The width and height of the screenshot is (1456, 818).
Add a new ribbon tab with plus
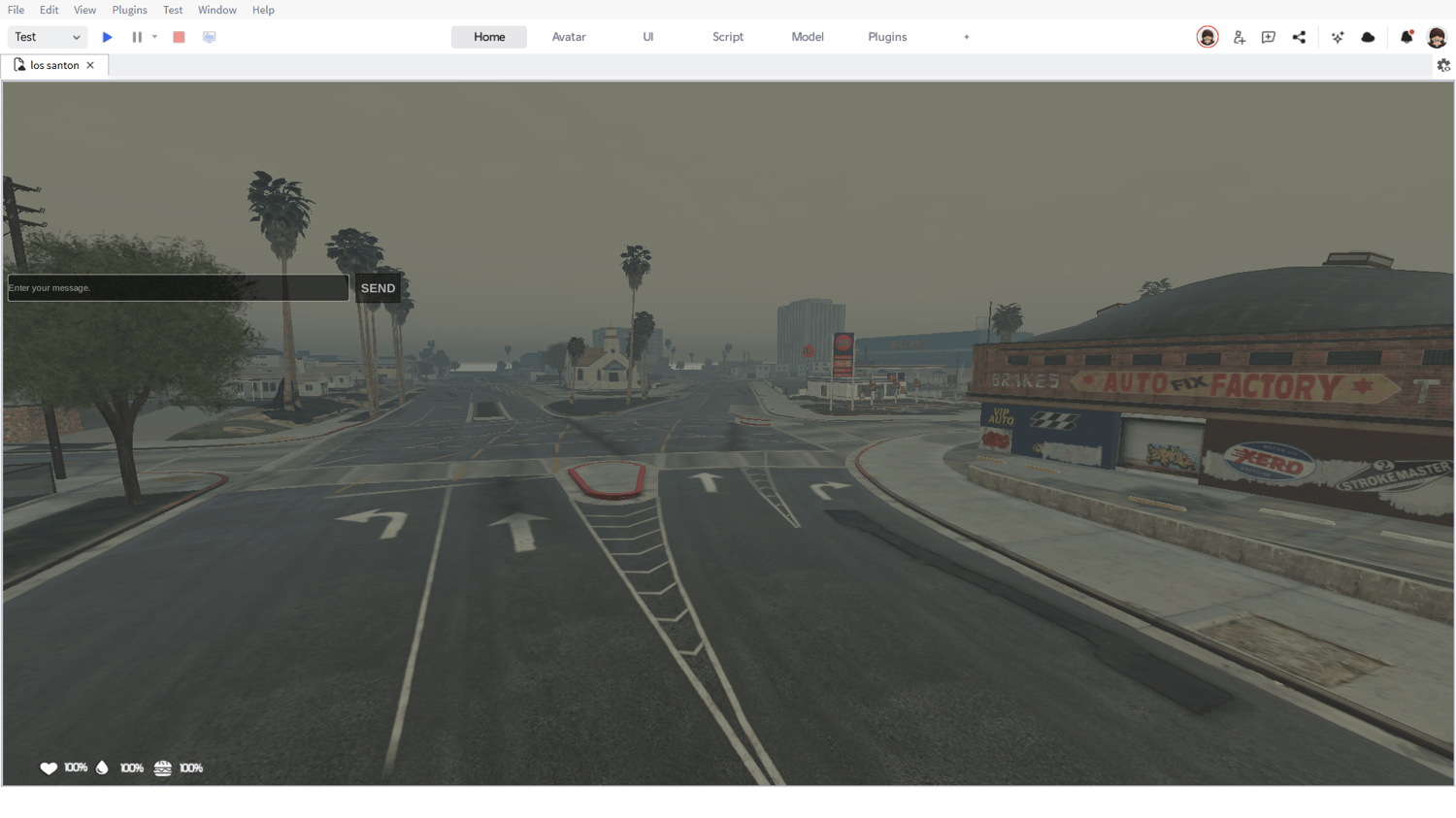[967, 37]
